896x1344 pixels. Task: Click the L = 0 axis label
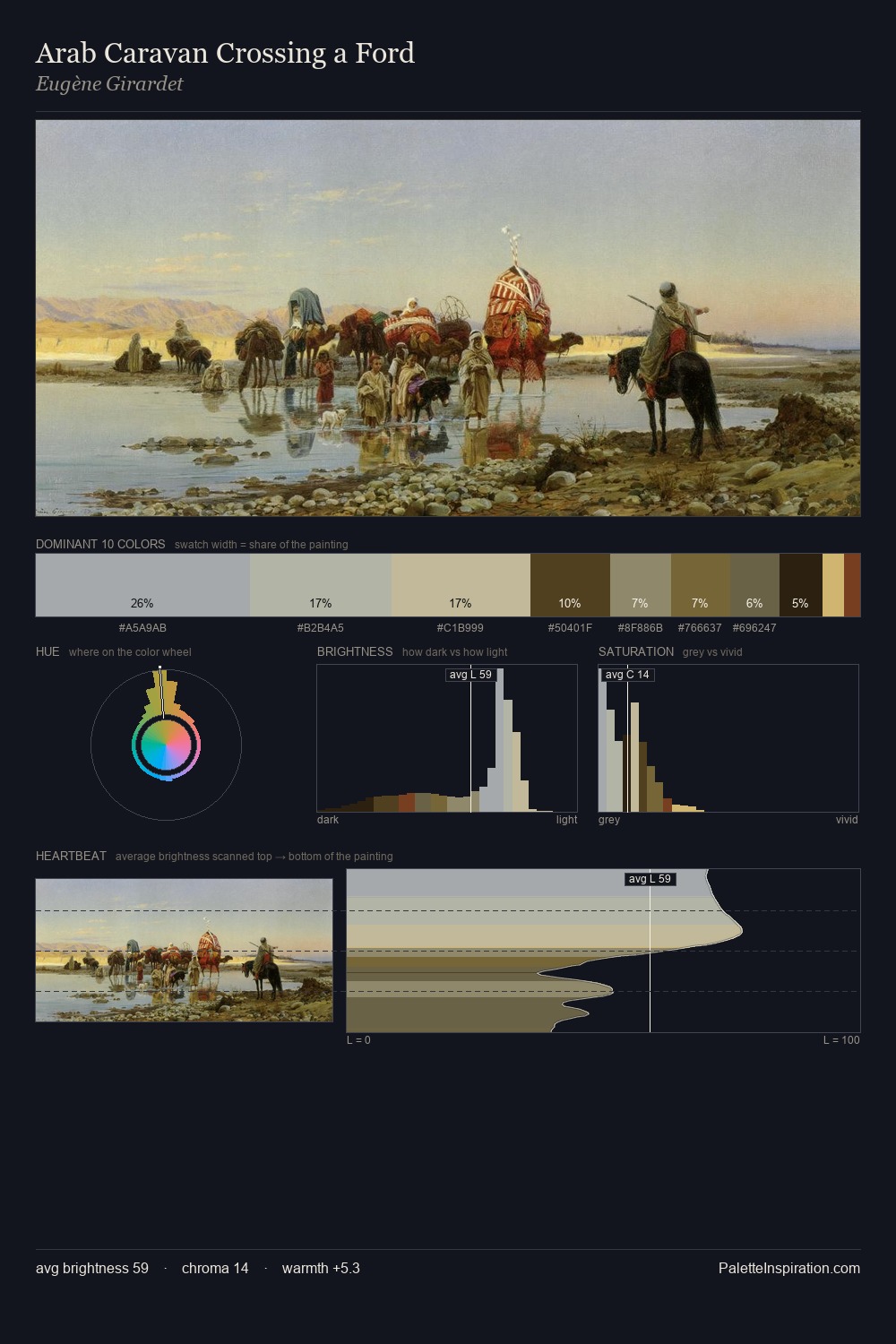tap(358, 1040)
